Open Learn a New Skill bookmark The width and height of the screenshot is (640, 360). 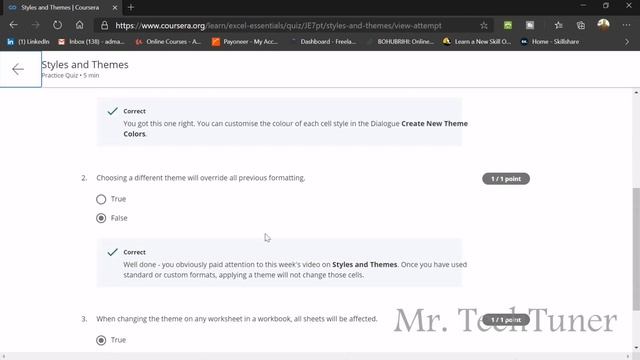coord(477,42)
